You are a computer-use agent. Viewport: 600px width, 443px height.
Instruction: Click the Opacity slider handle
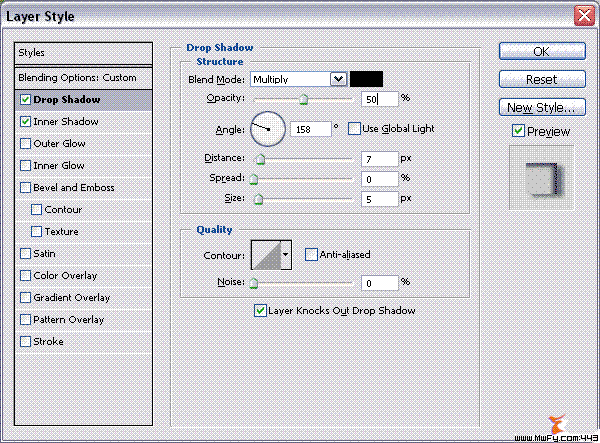[303, 99]
